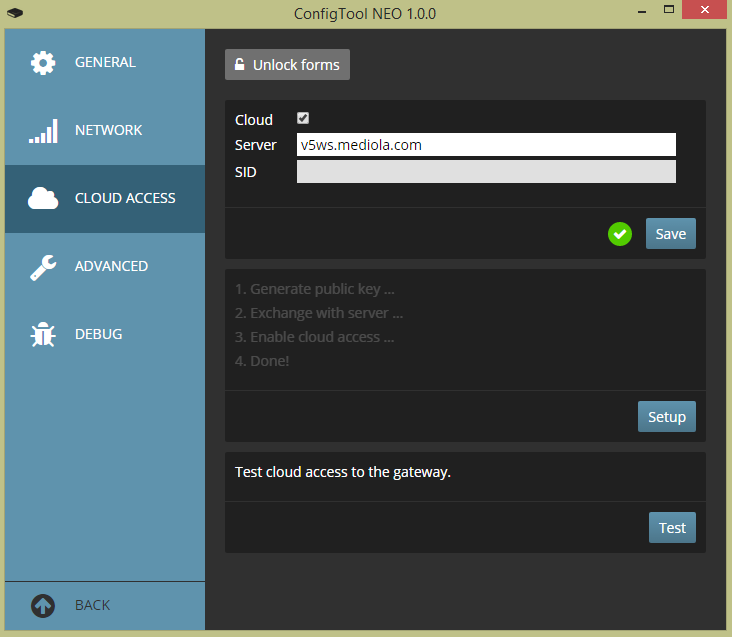
Task: Click the Server address input field
Action: click(486, 145)
